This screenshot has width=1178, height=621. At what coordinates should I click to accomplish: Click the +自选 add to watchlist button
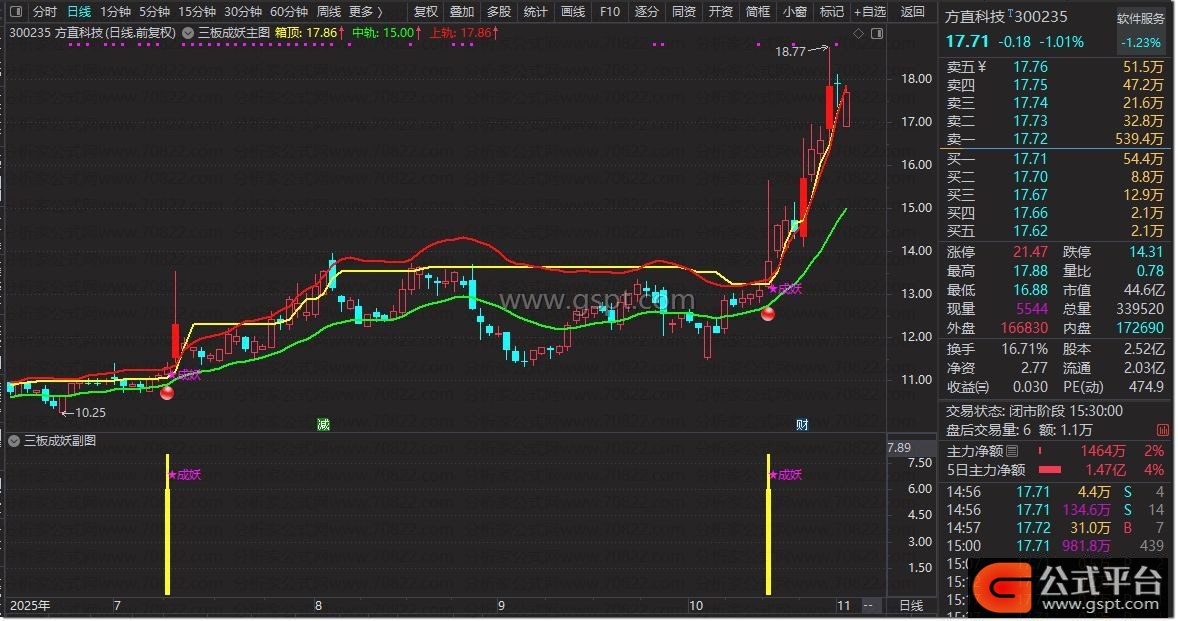(x=869, y=12)
